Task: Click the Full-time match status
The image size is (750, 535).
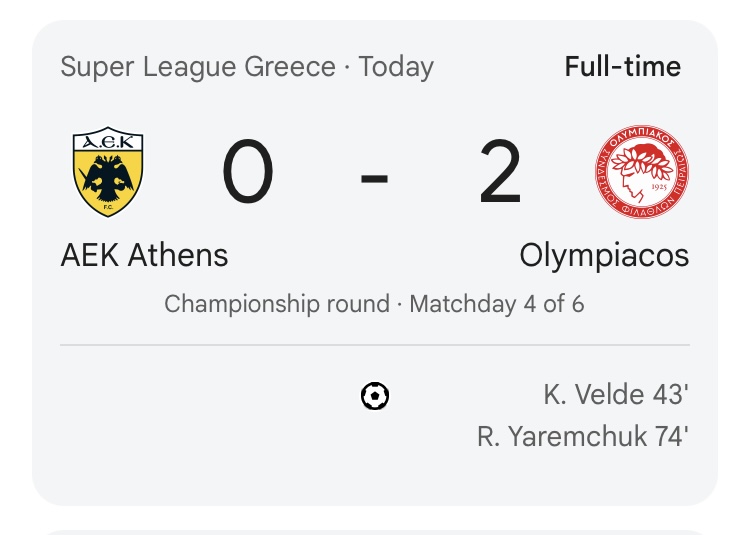Action: 622,67
